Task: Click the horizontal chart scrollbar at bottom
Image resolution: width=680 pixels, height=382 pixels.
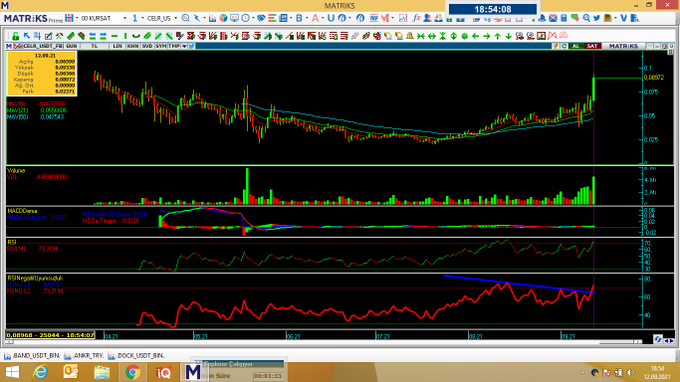Action: click(x=323, y=342)
